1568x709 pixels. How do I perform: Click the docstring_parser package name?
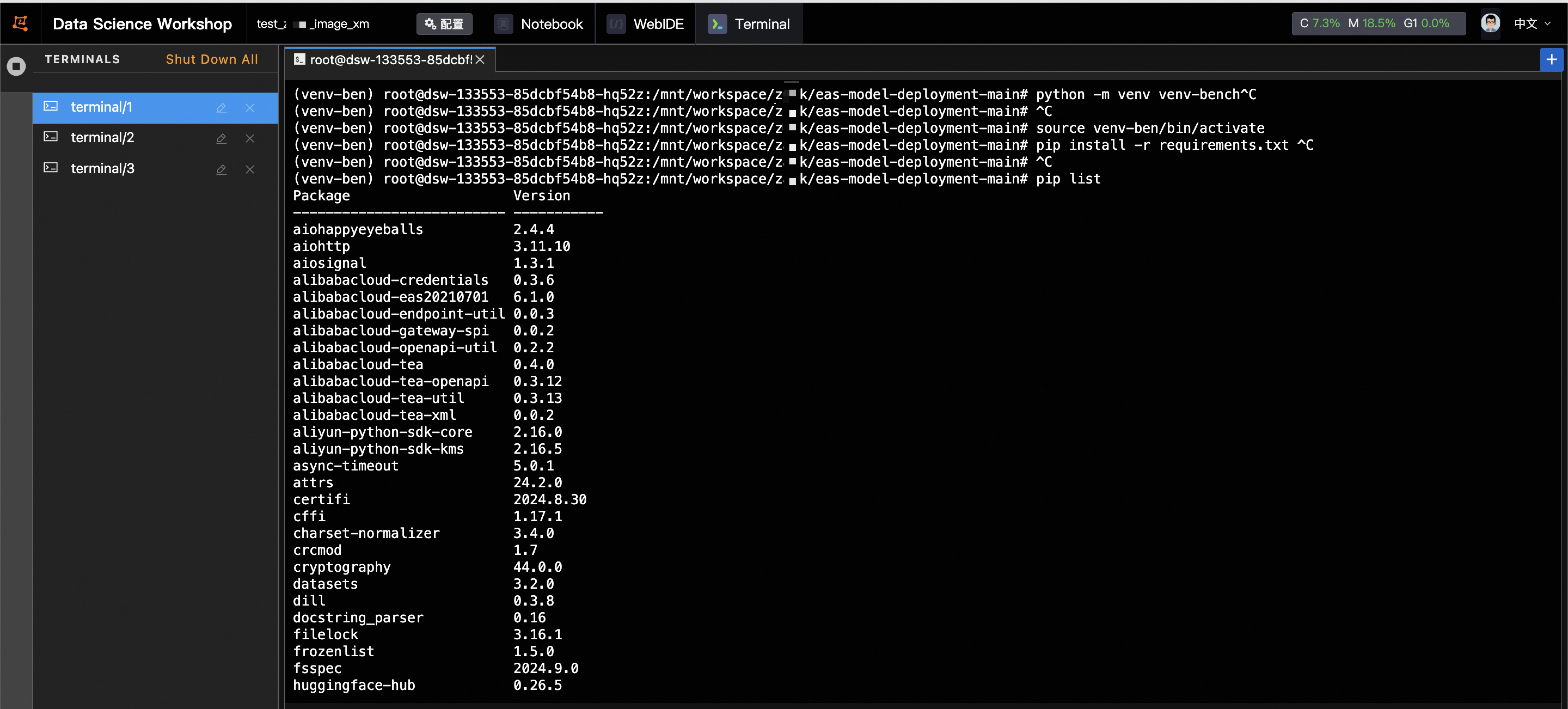tap(358, 618)
